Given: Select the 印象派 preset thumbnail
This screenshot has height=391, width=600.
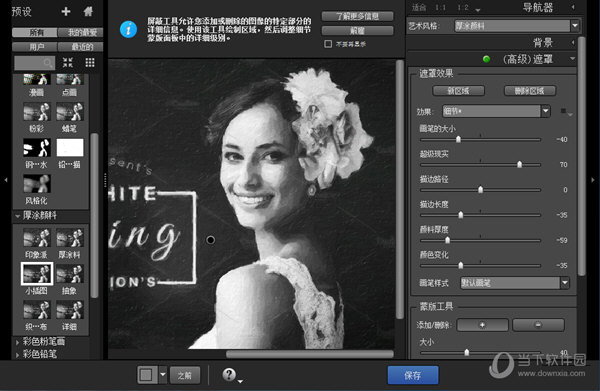Looking at the screenshot, I should coord(37,238).
